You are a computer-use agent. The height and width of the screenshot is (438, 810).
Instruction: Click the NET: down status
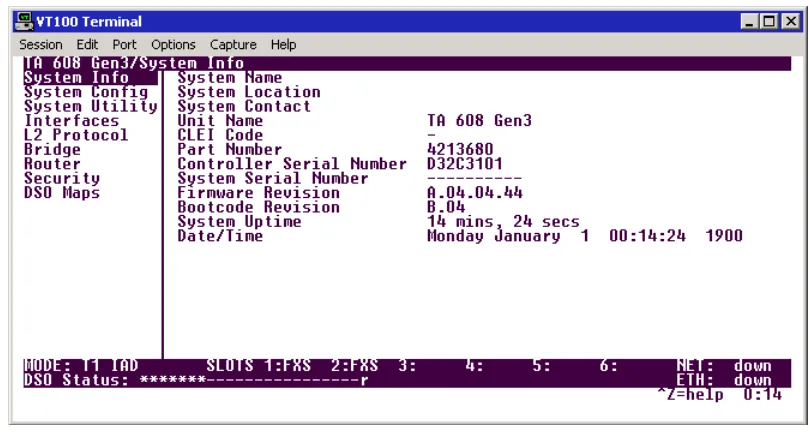[x=724, y=366]
